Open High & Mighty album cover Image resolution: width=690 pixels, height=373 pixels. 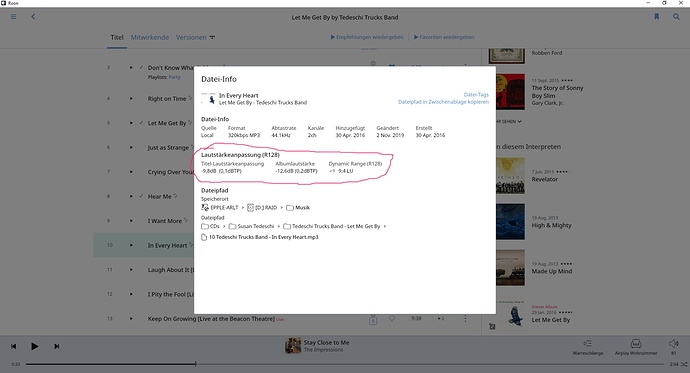coord(510,222)
